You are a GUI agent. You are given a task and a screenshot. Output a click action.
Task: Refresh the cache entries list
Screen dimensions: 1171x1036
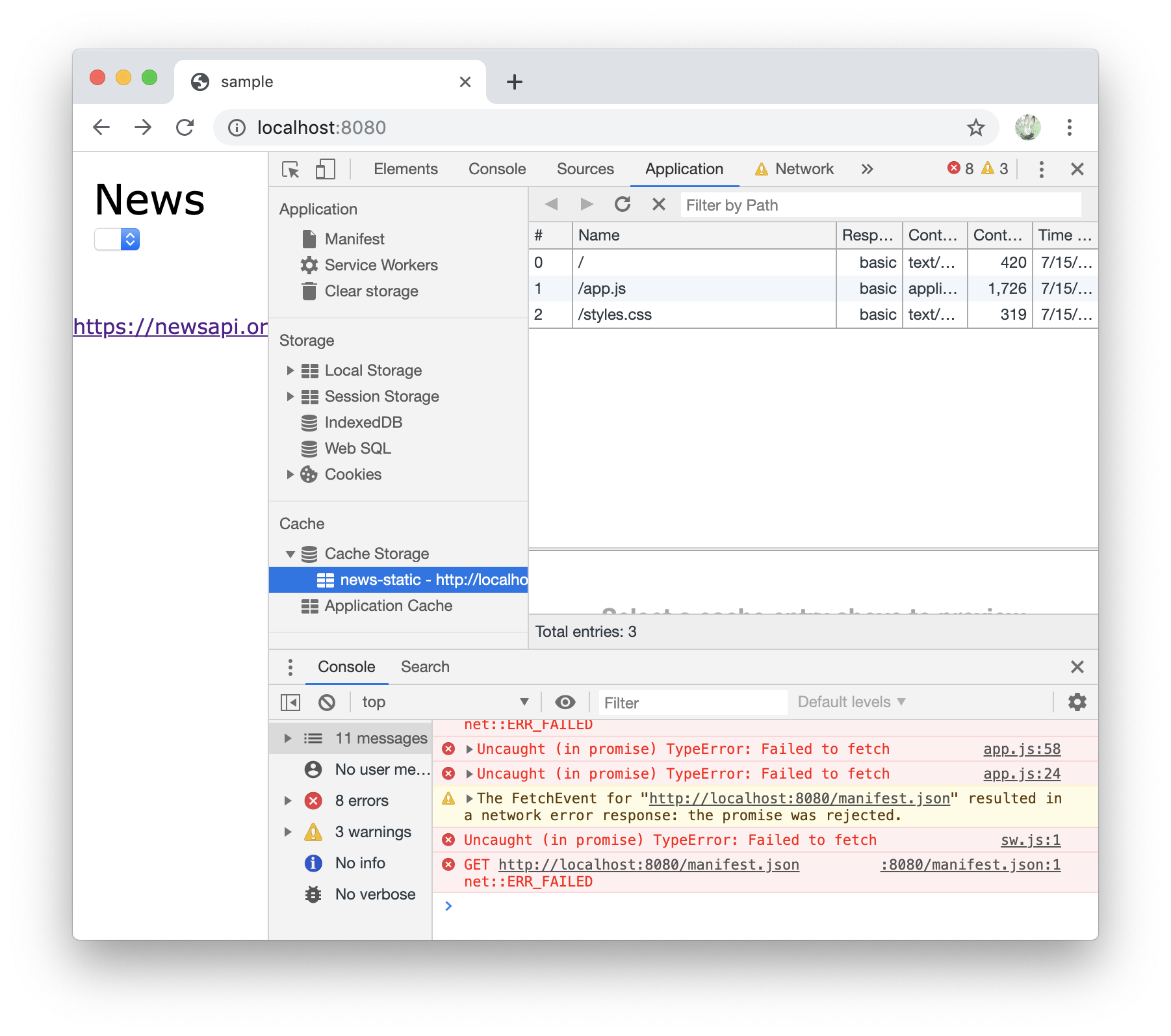click(x=623, y=204)
